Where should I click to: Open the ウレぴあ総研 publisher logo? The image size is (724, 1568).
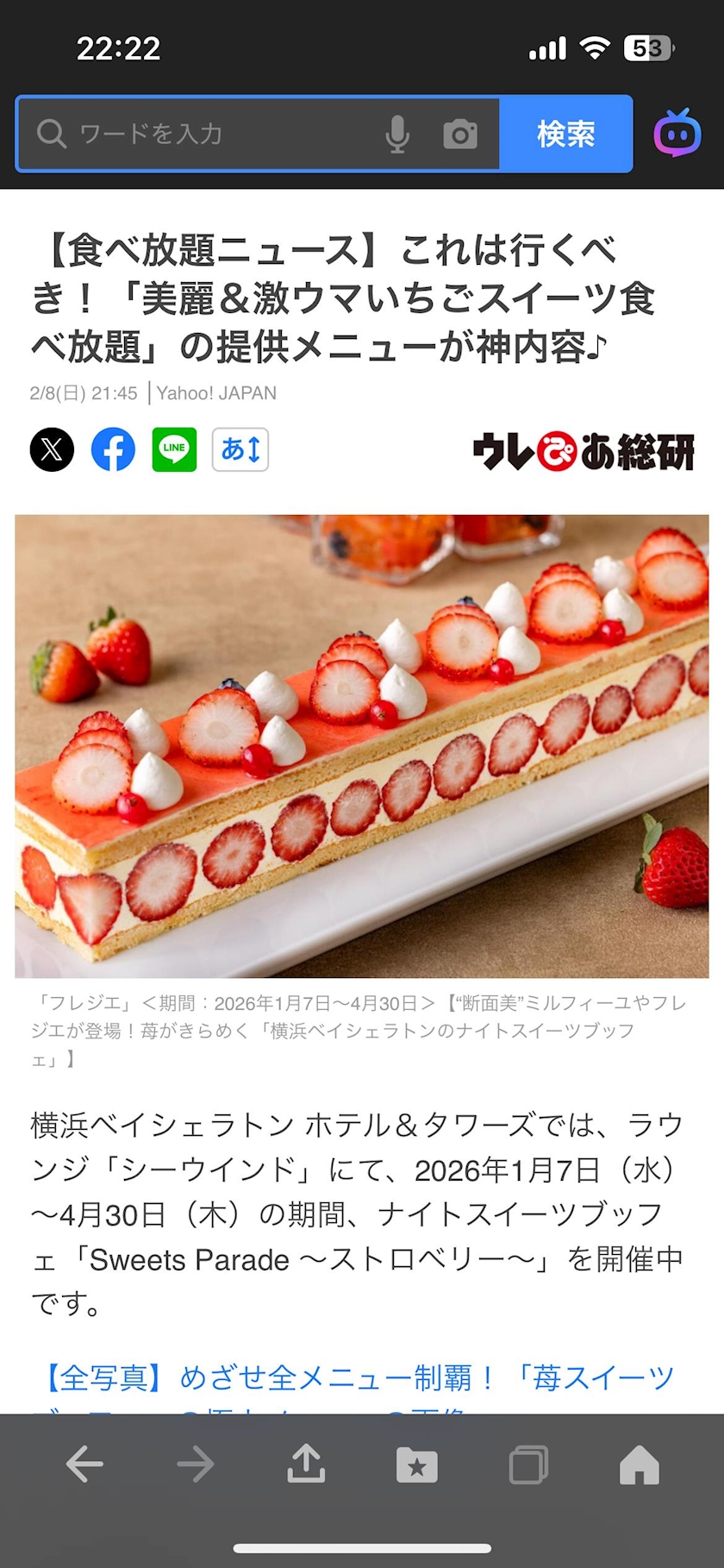(584, 450)
